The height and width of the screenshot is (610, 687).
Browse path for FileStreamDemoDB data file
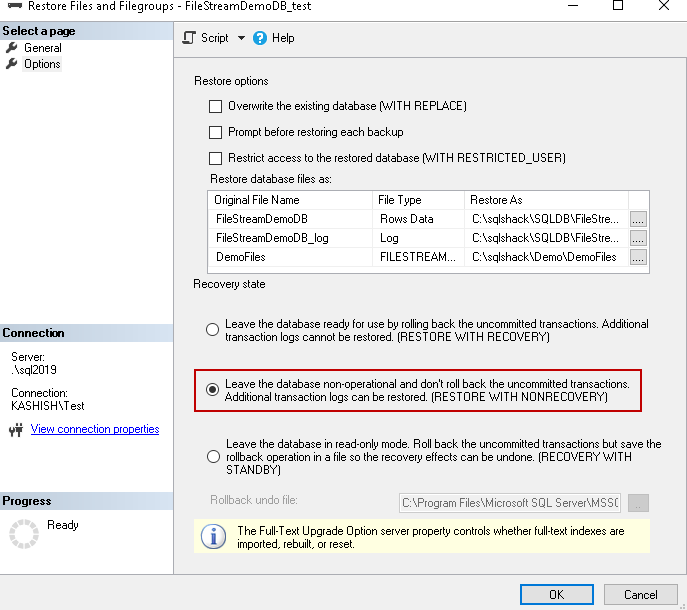[638, 218]
